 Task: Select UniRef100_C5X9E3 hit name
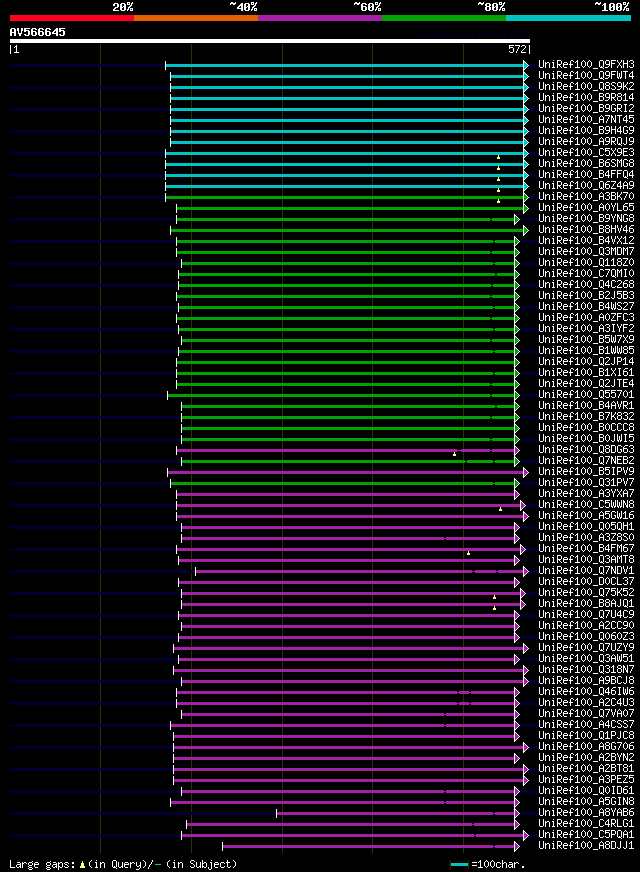click(586, 152)
